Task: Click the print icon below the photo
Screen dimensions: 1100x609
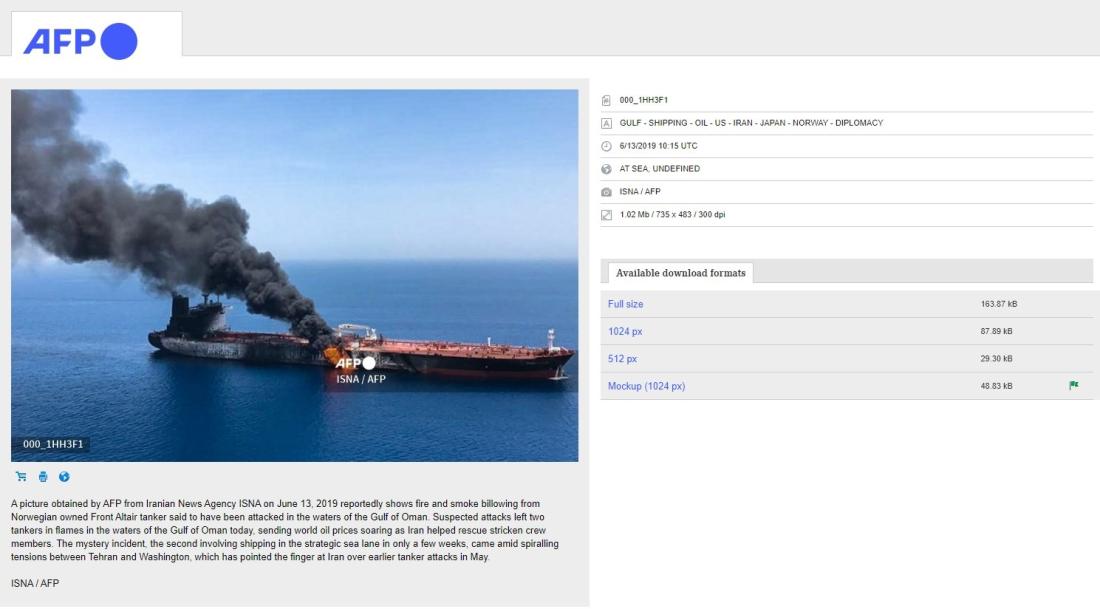Action: [x=43, y=477]
